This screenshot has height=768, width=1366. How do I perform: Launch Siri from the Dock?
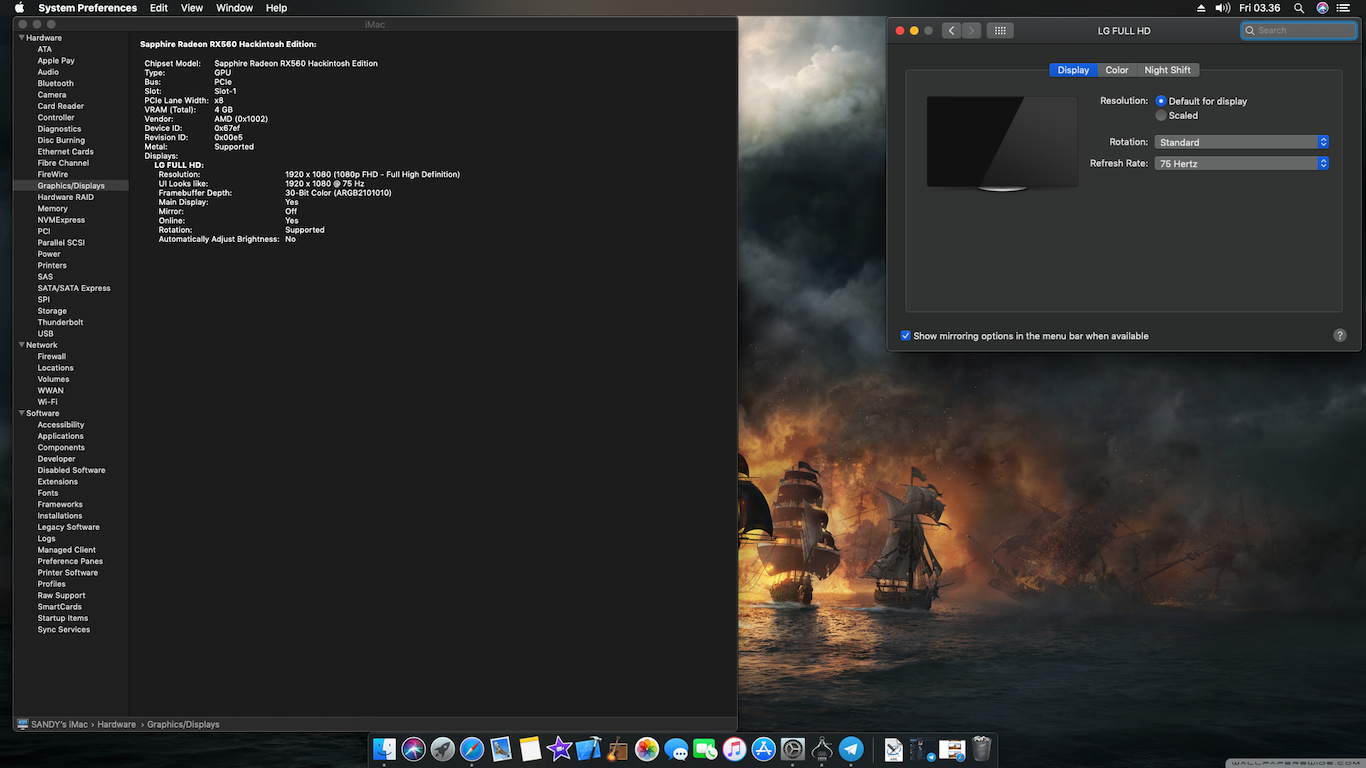[x=414, y=748]
